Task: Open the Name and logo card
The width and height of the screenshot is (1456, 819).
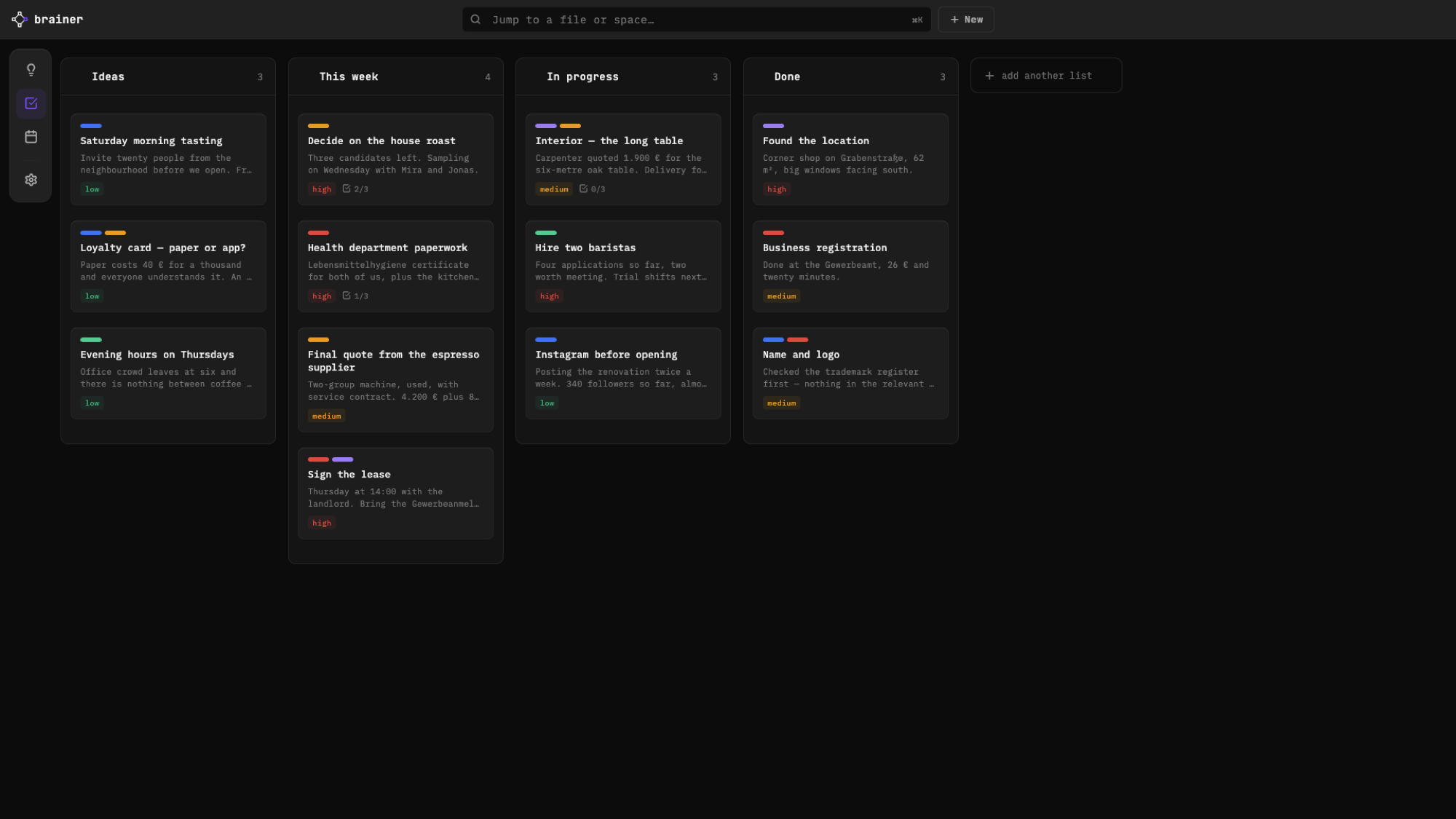Action: click(x=851, y=373)
